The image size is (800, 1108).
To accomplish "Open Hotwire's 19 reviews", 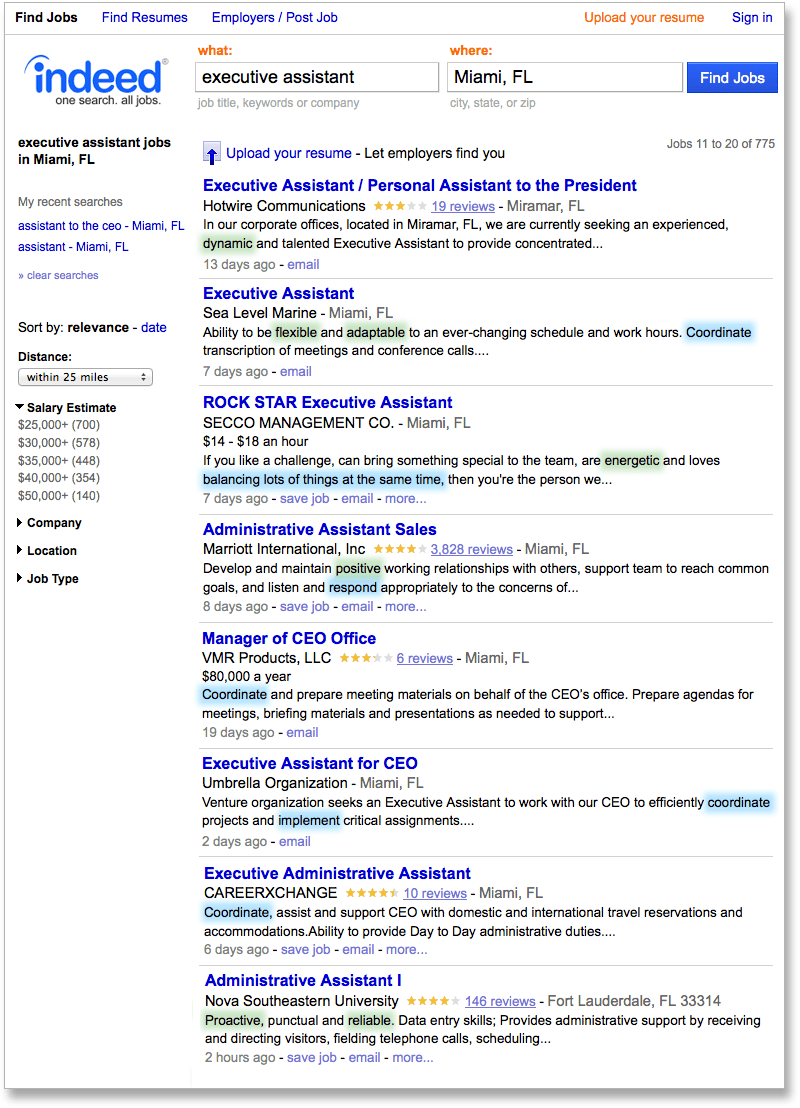I will tap(463, 206).
